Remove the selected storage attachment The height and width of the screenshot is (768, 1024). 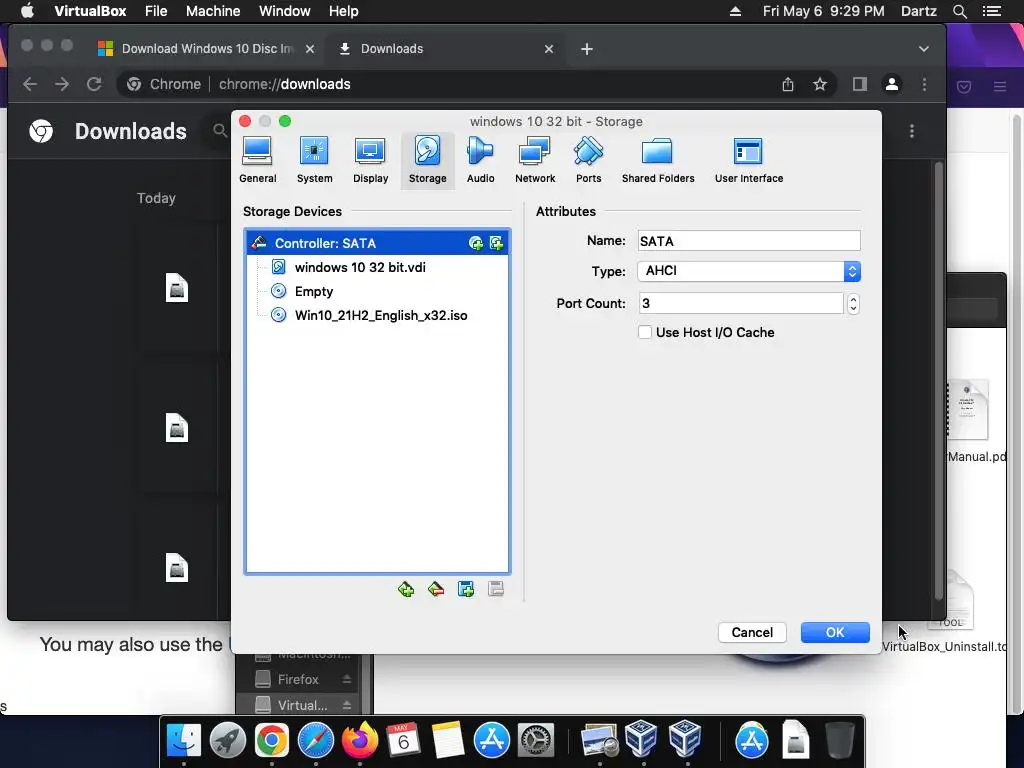point(496,590)
